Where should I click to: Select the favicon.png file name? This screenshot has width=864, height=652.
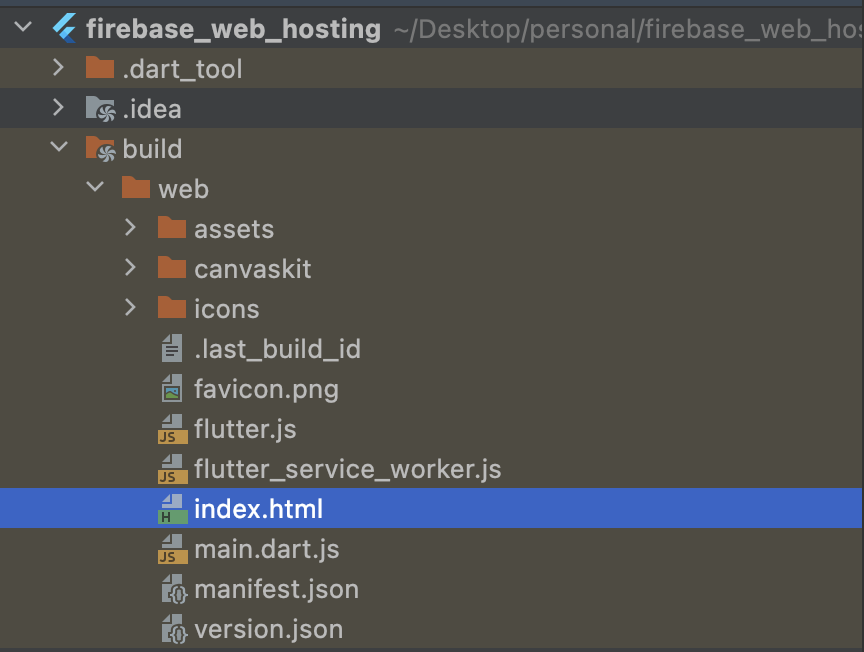coord(266,390)
